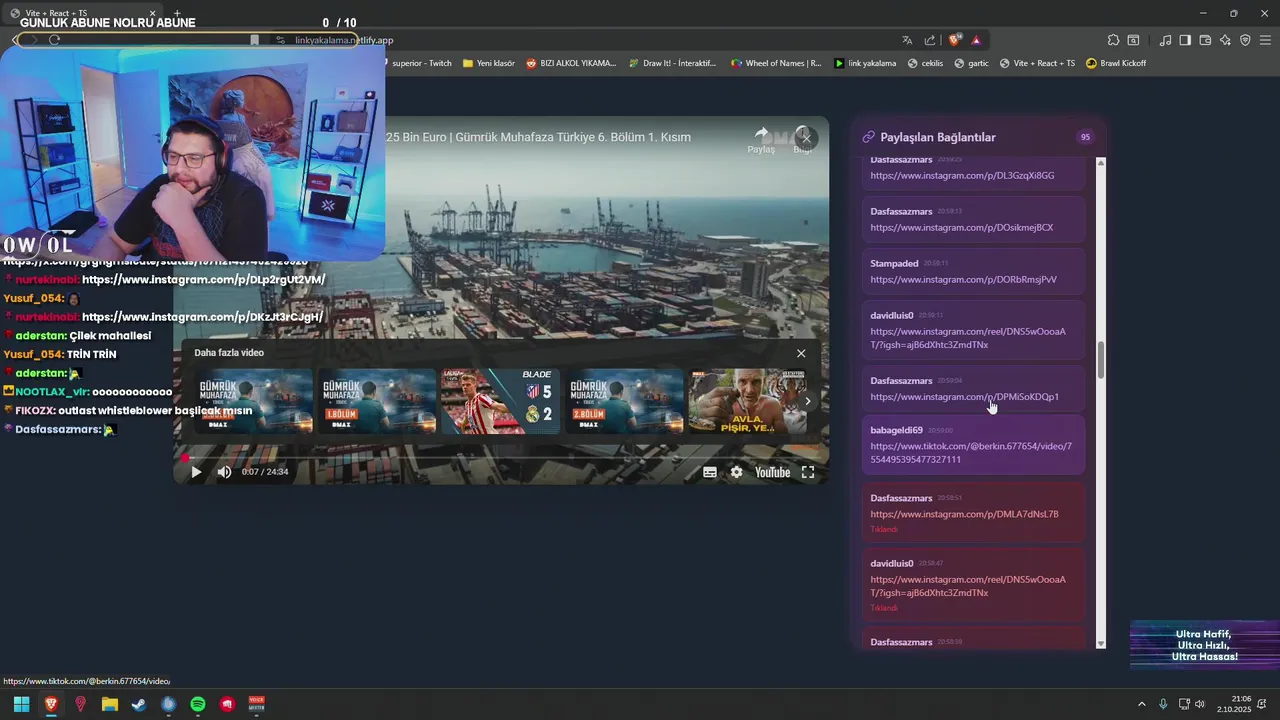The width and height of the screenshot is (1280, 720).
Task: Open Instagram link DL3GzqXi8GG
Action: pos(962,175)
